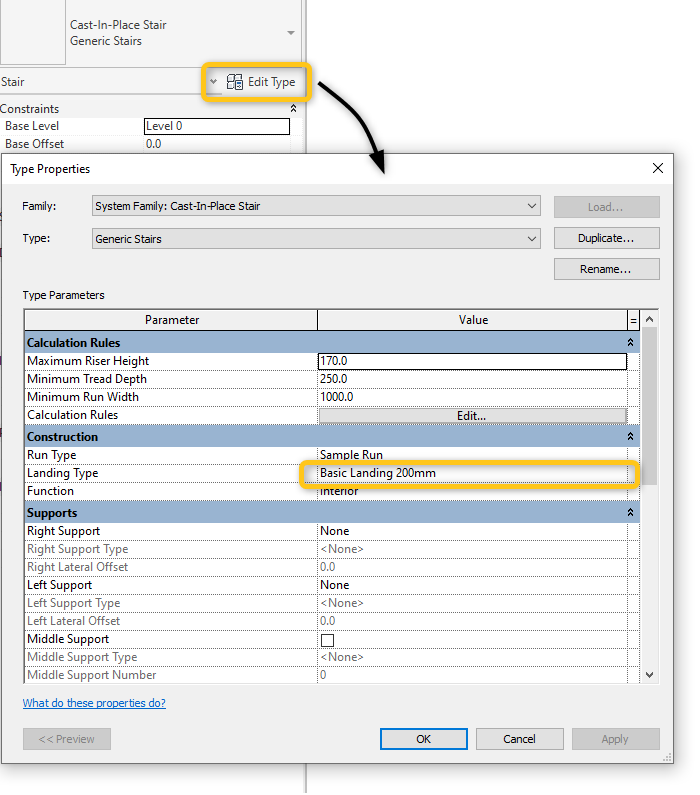Click the Parameter column header
Viewport: 700px width, 795px height.
[171, 320]
